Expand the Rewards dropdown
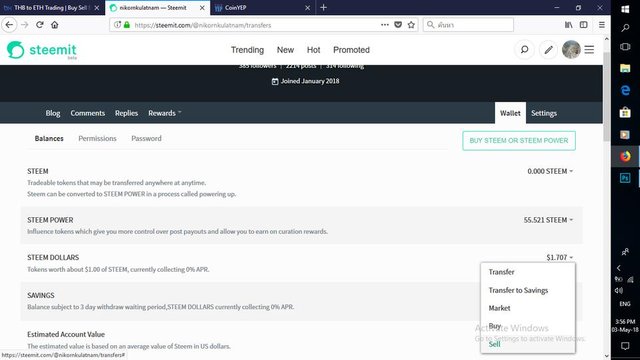Image resolution: width=640 pixels, height=360 pixels. click(164, 113)
